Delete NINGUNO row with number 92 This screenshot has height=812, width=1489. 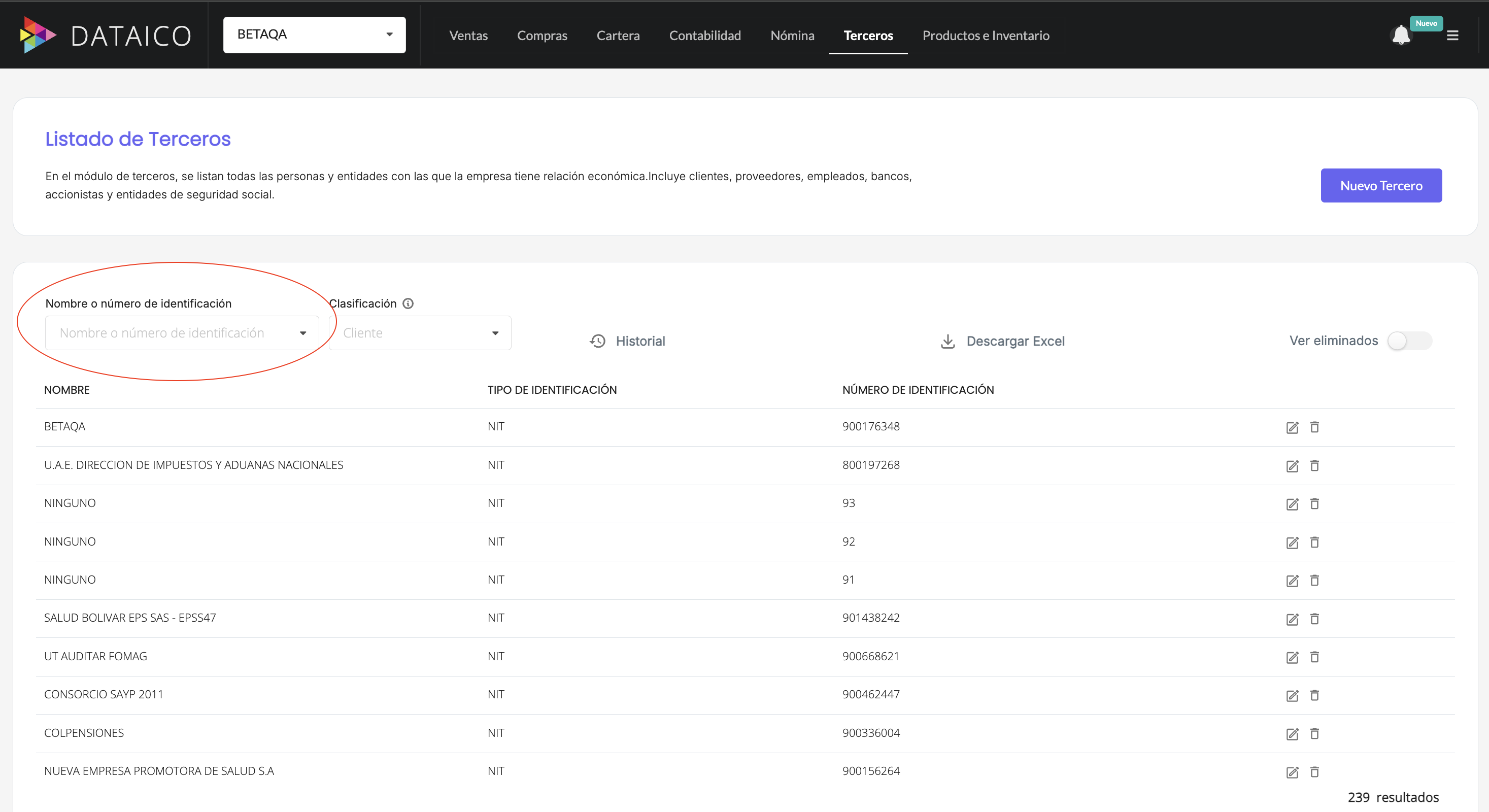point(1314,542)
